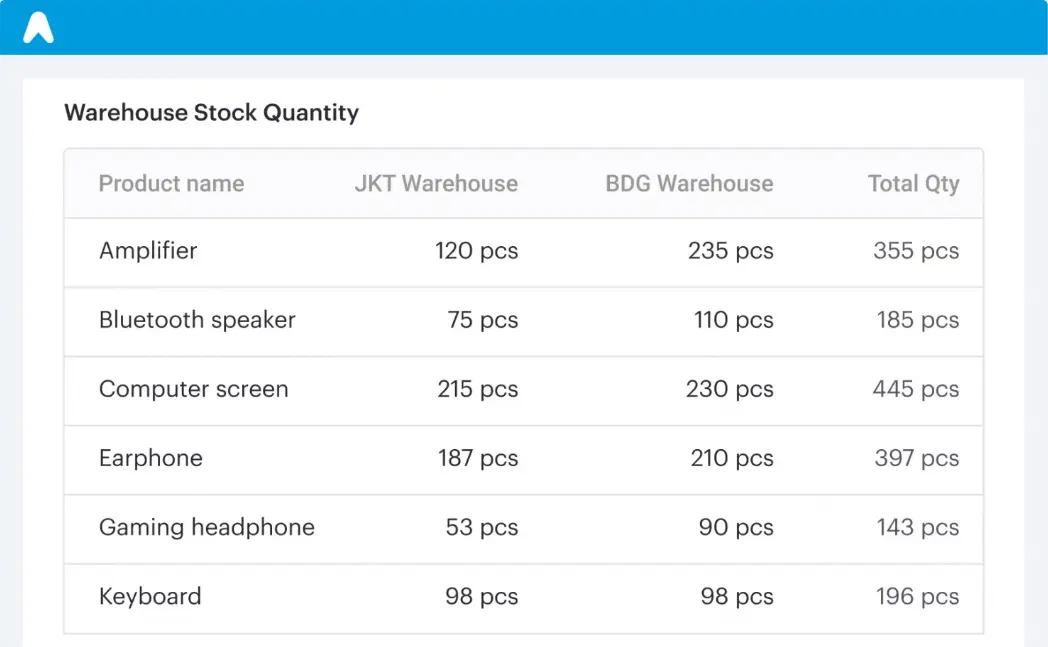Select the Gaming headphone product name
The width and height of the screenshot is (1048, 647).
[206, 527]
